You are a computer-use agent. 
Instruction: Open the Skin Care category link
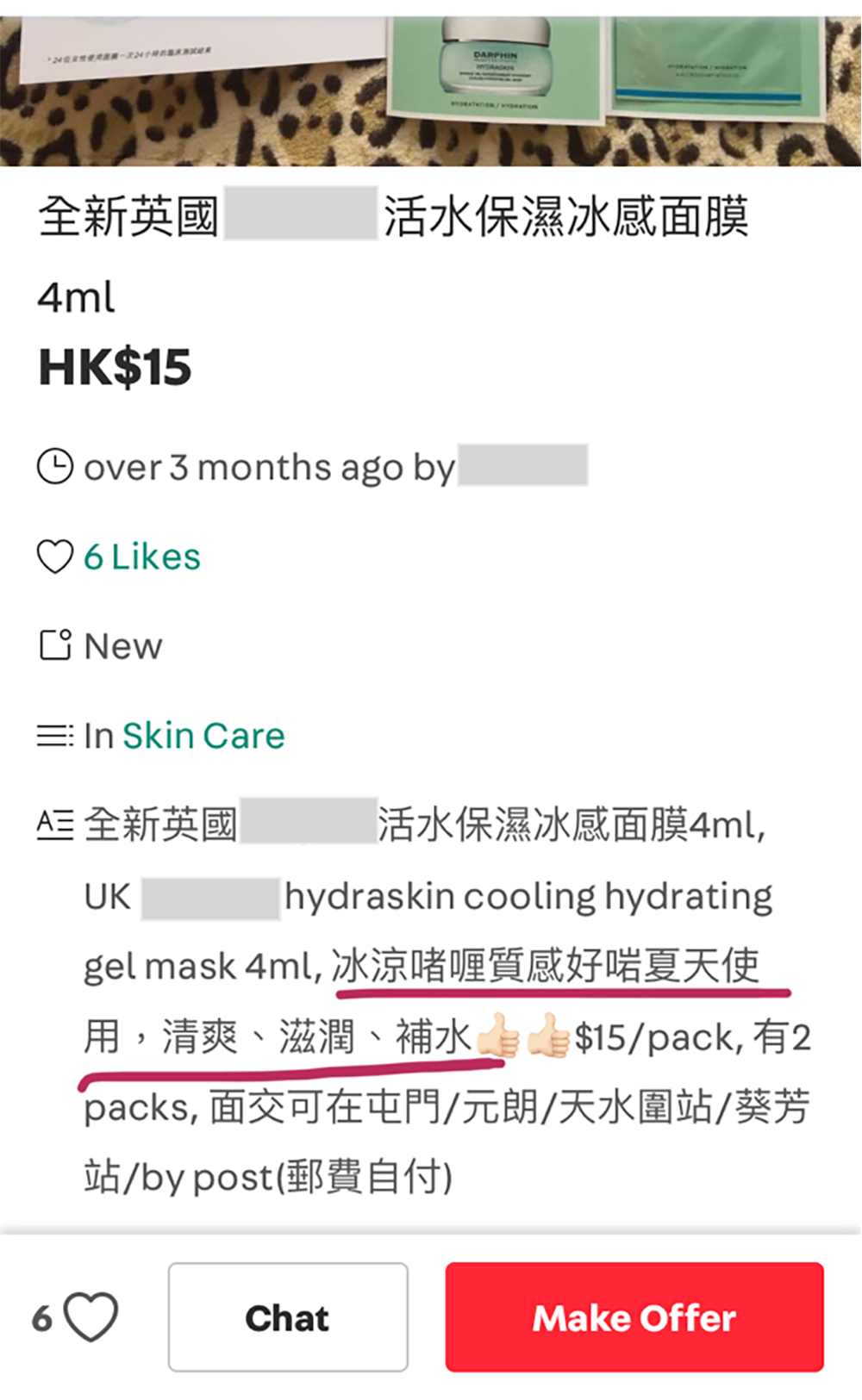pyautogui.click(x=203, y=736)
